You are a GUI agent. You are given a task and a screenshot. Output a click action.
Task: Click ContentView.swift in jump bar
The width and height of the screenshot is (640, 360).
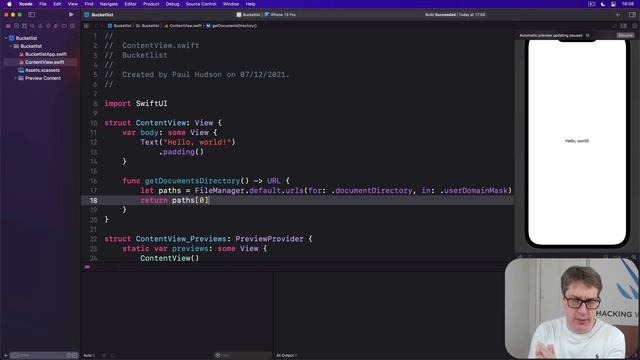pyautogui.click(x=183, y=26)
